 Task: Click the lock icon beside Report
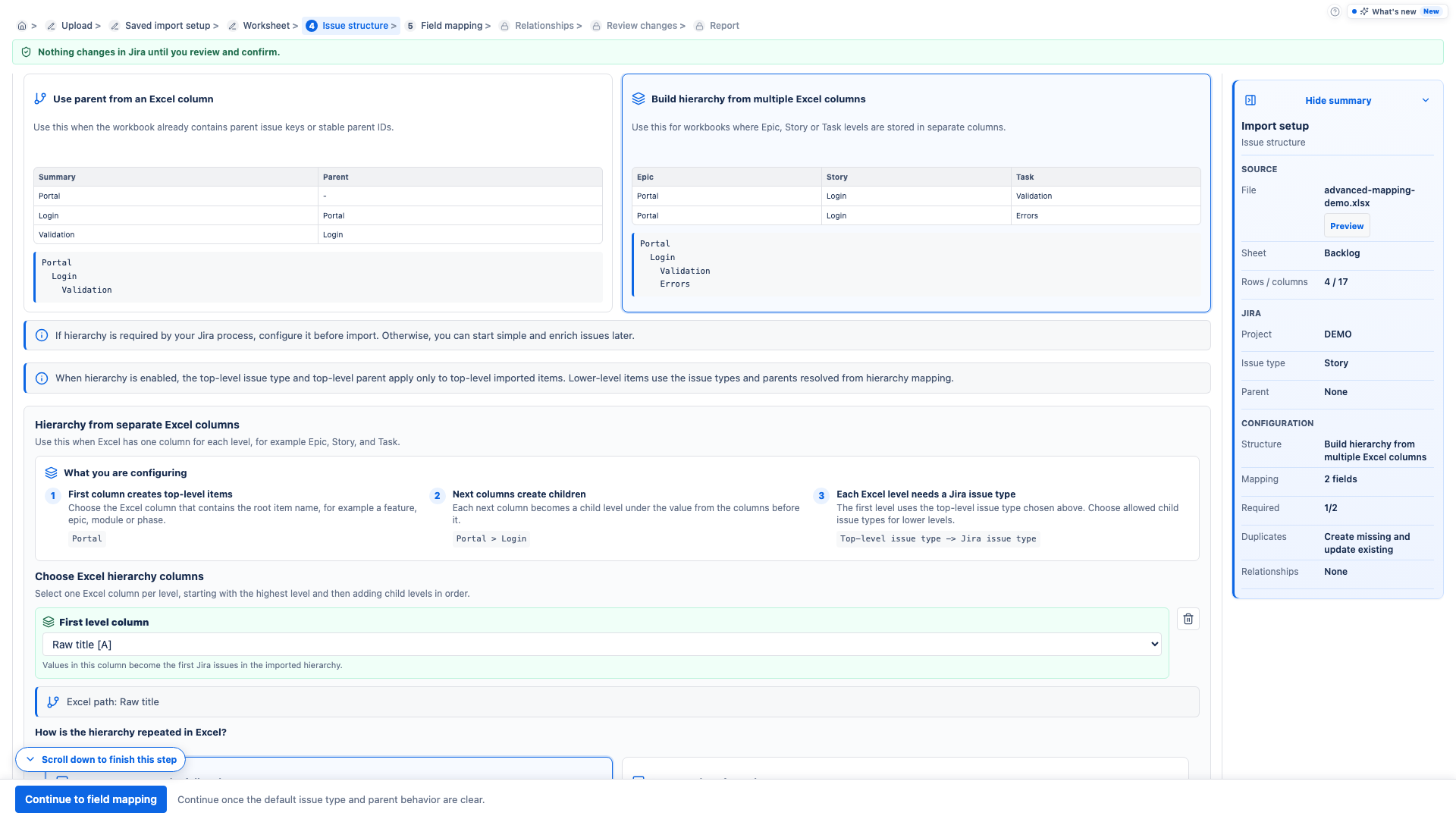[x=699, y=26]
